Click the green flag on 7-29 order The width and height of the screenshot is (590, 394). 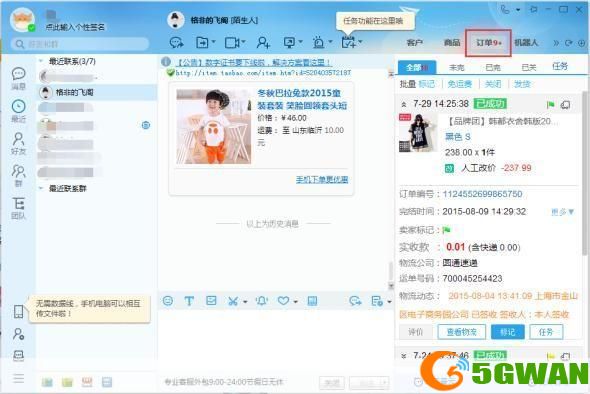pos(550,105)
